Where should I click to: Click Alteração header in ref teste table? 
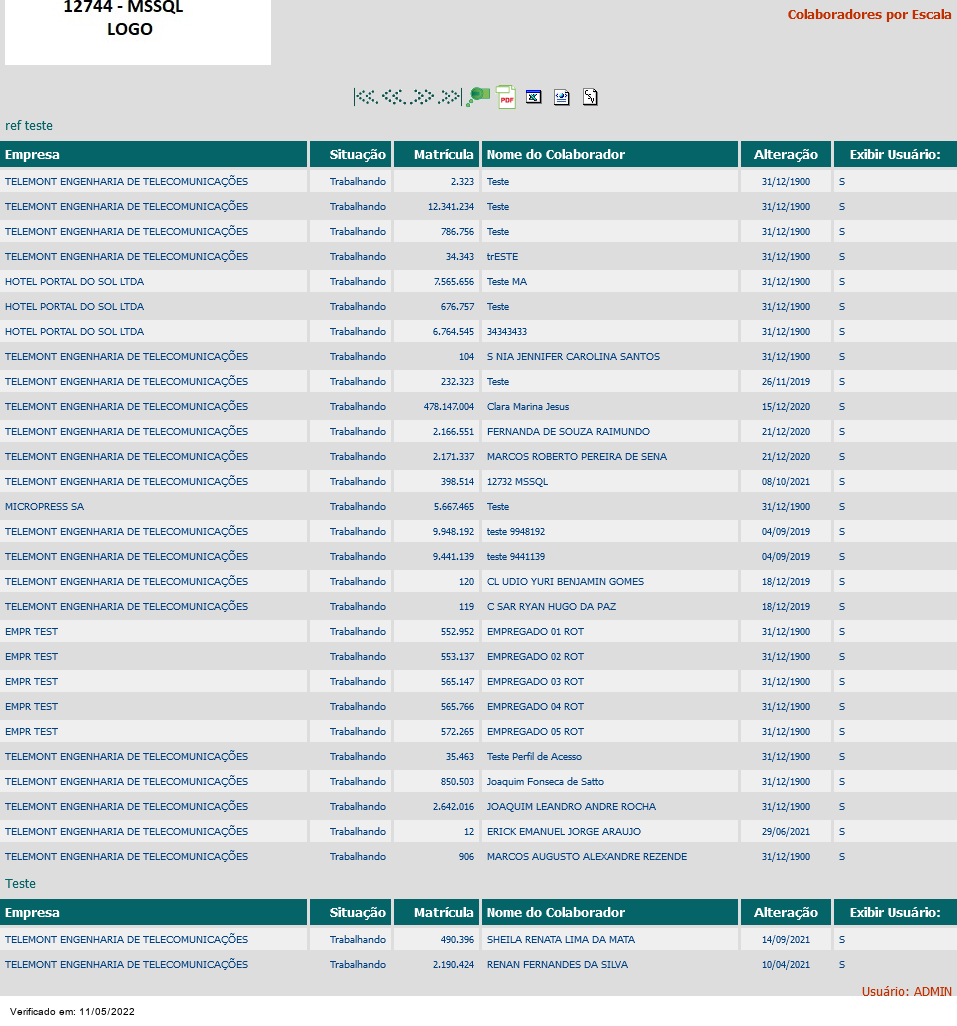coord(786,154)
